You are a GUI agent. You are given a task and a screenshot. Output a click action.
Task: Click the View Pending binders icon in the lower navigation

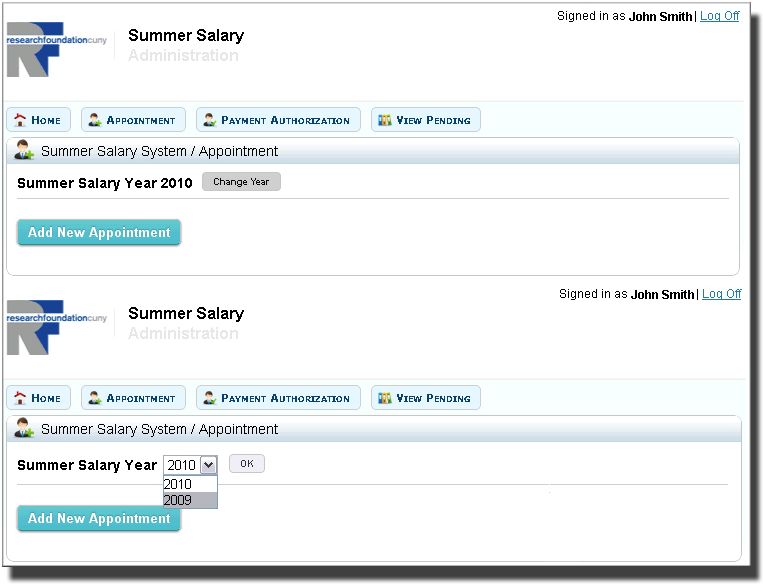click(x=384, y=398)
